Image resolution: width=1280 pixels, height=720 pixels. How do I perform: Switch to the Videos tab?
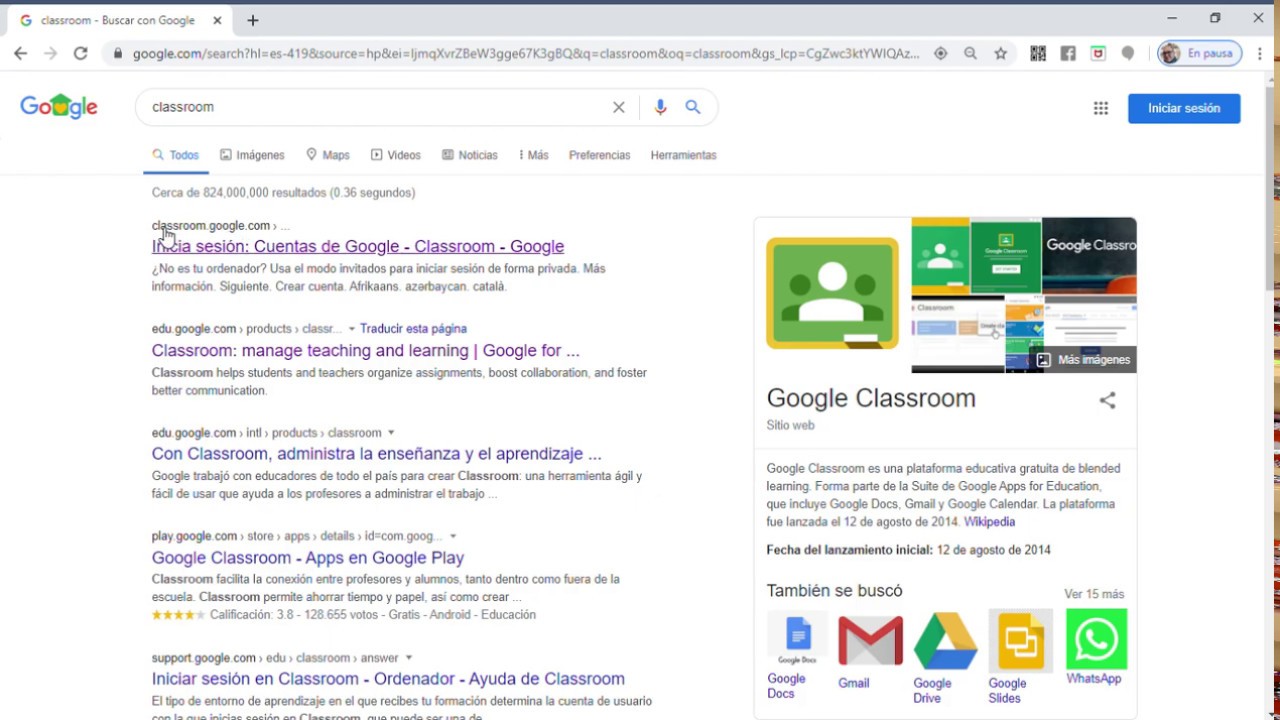396,155
